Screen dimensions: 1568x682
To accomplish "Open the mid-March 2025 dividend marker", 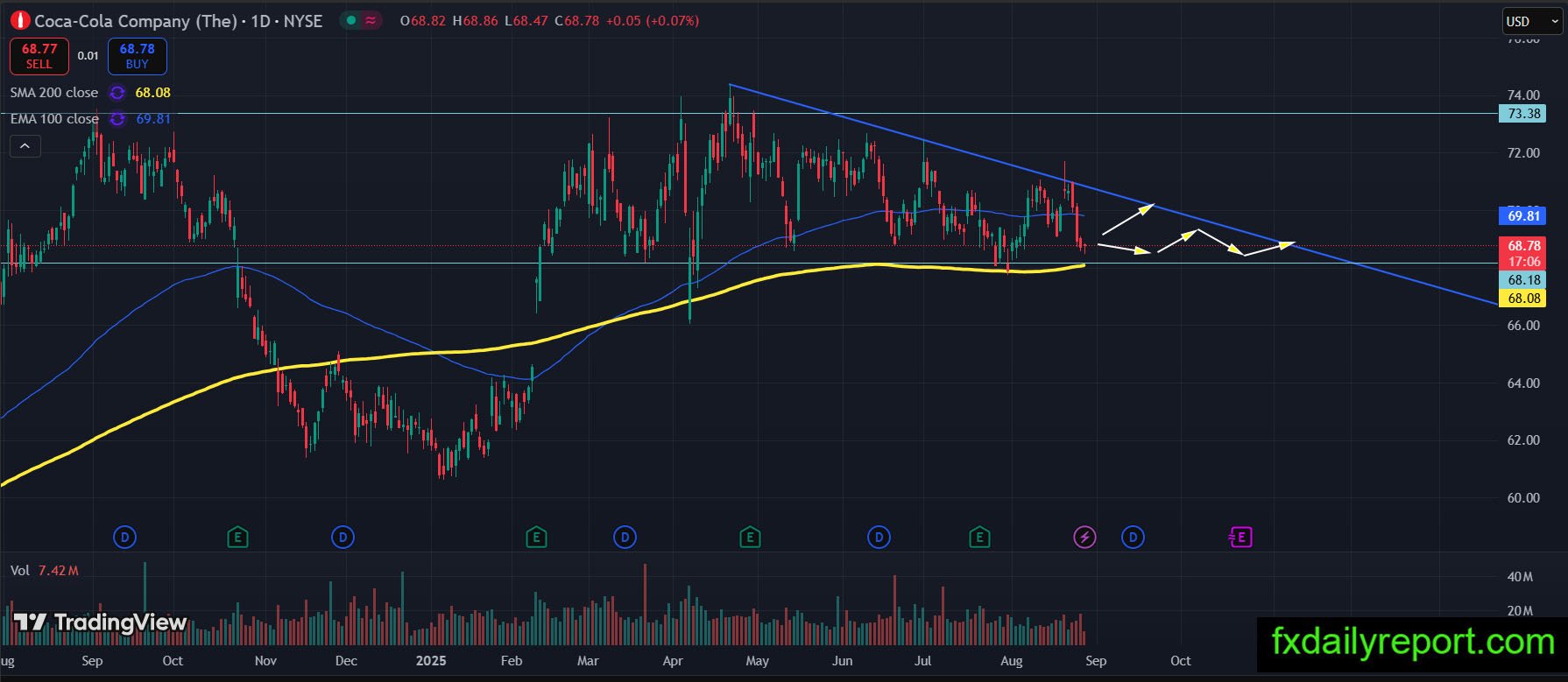I will coord(625,537).
